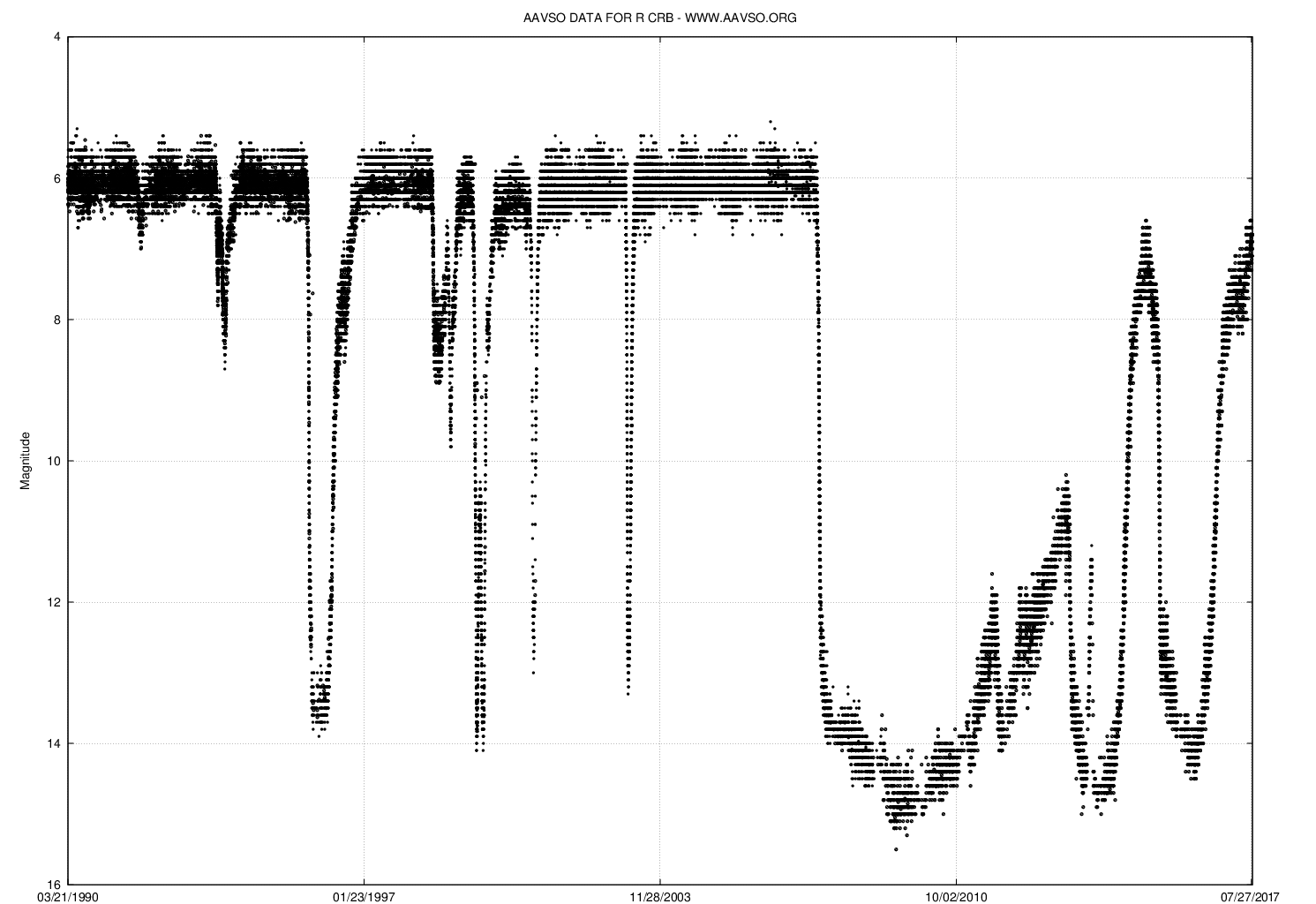The width and height of the screenshot is (1316, 904).
Task: Click the y-axis tick label 6
Action: pos(56,178)
